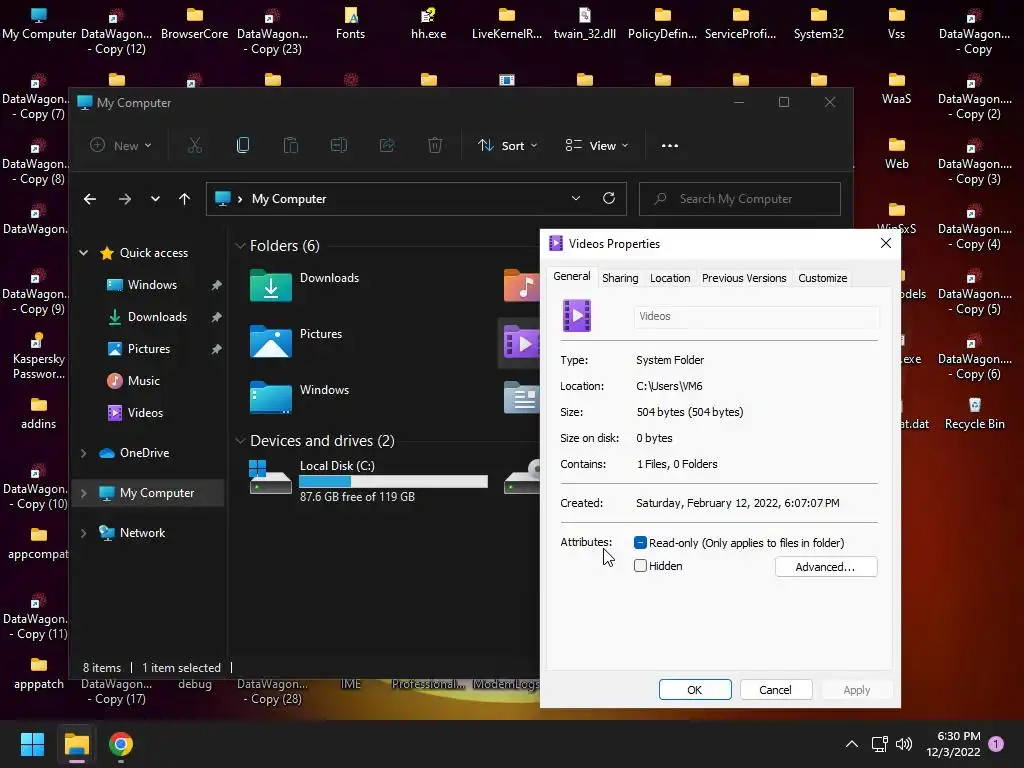This screenshot has height=768, width=1024.
Task: Open the See more ellipsis menu
Action: pyautogui.click(x=669, y=145)
